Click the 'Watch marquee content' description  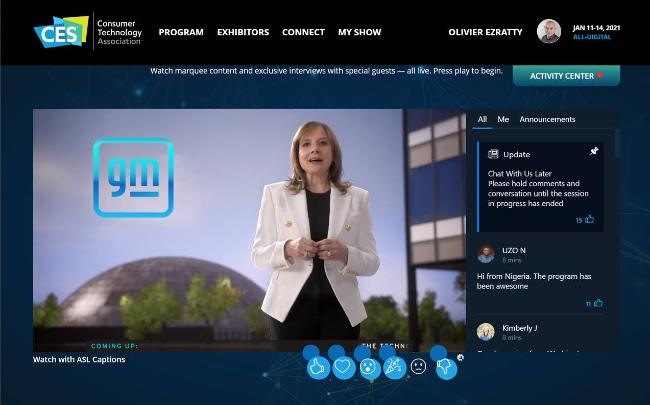click(326, 71)
